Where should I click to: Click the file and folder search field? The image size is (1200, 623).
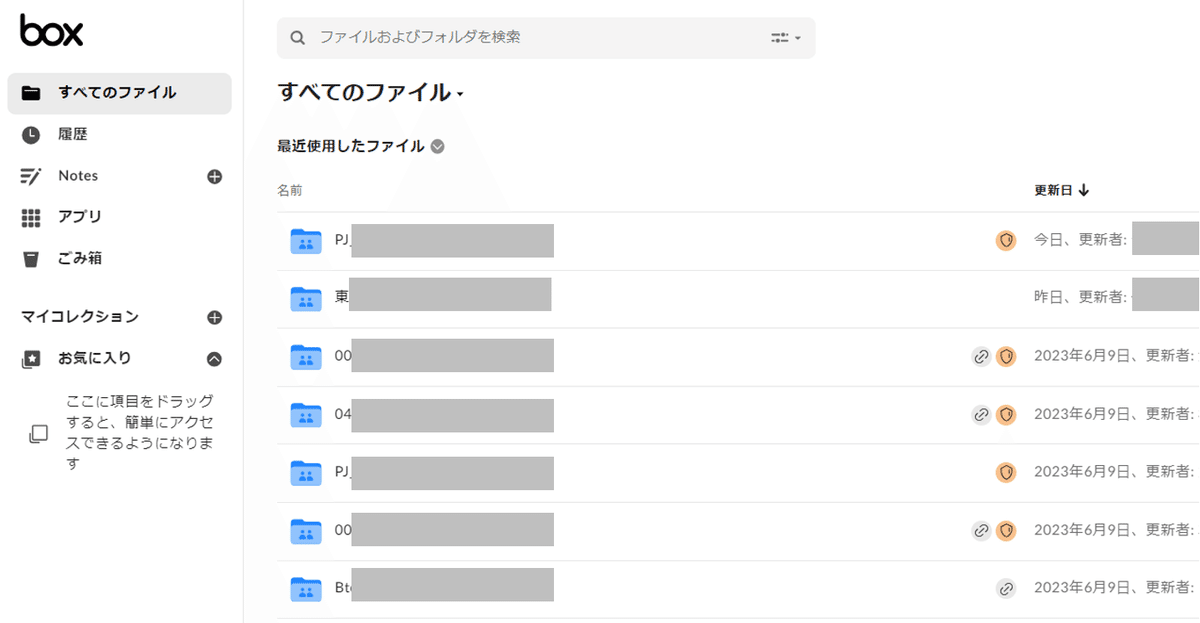click(530, 38)
